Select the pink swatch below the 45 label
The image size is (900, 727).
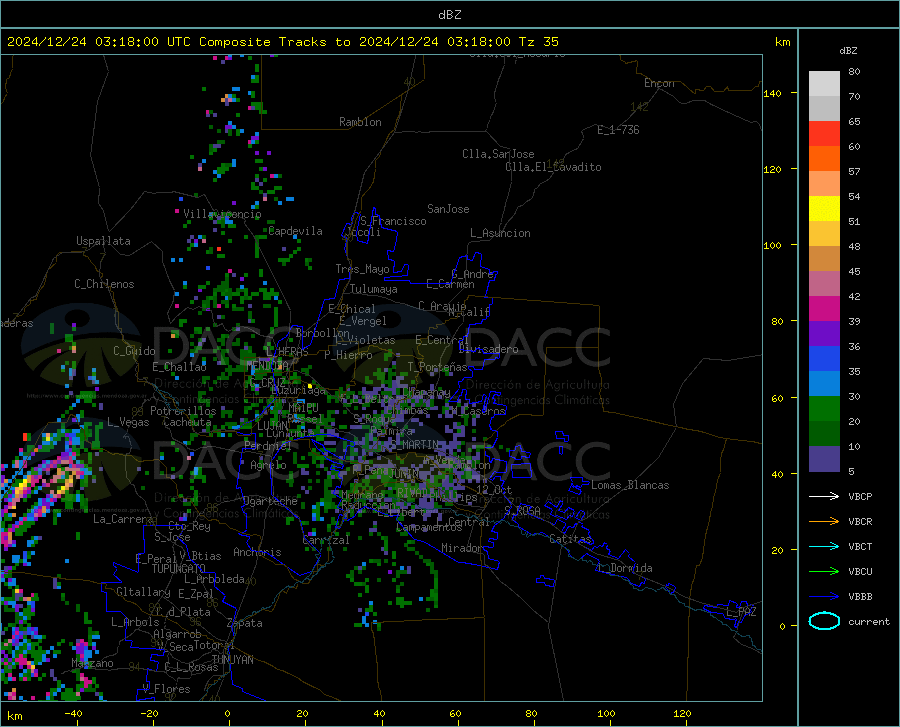824,283
